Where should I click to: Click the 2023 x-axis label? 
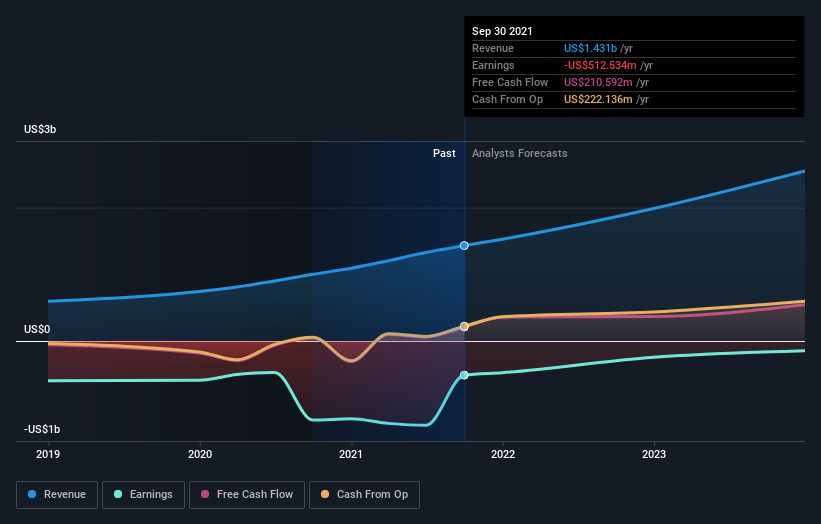click(x=654, y=454)
